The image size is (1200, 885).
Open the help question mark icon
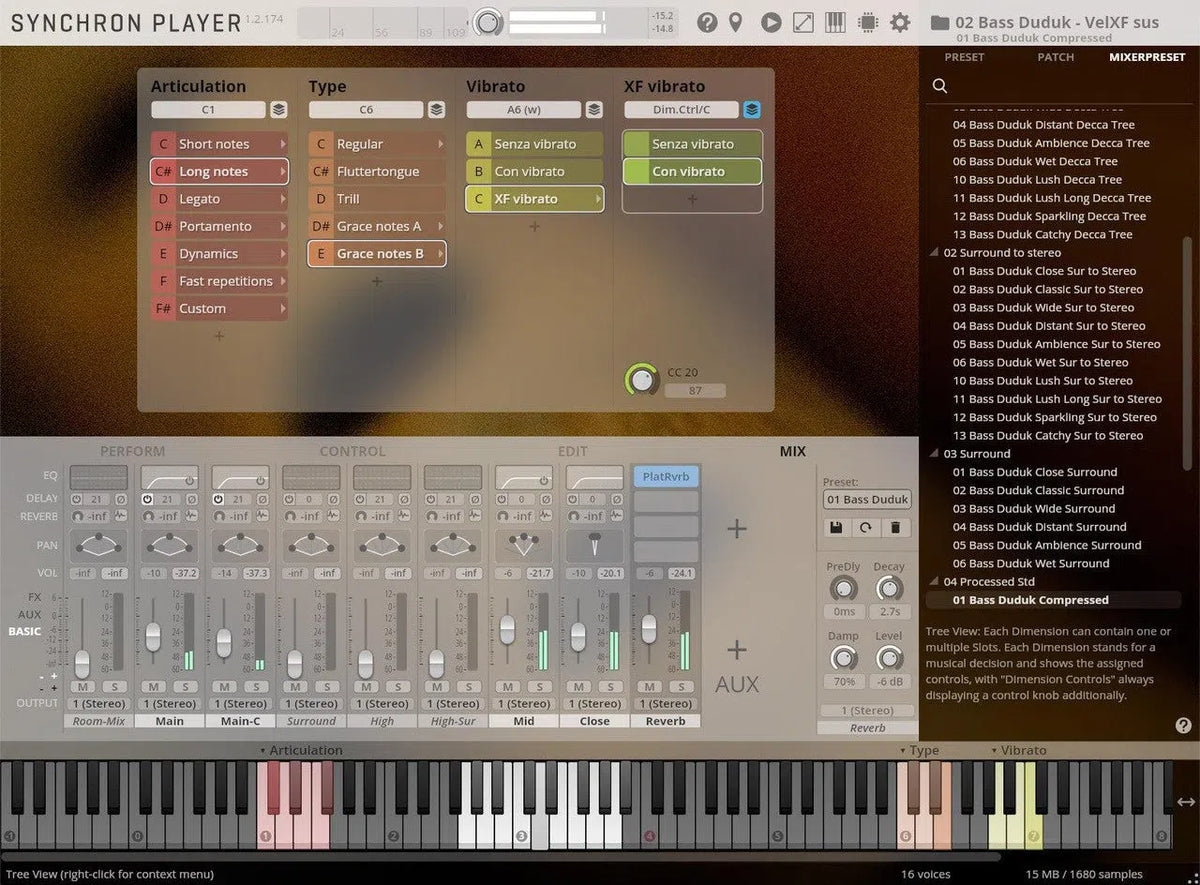tap(707, 22)
